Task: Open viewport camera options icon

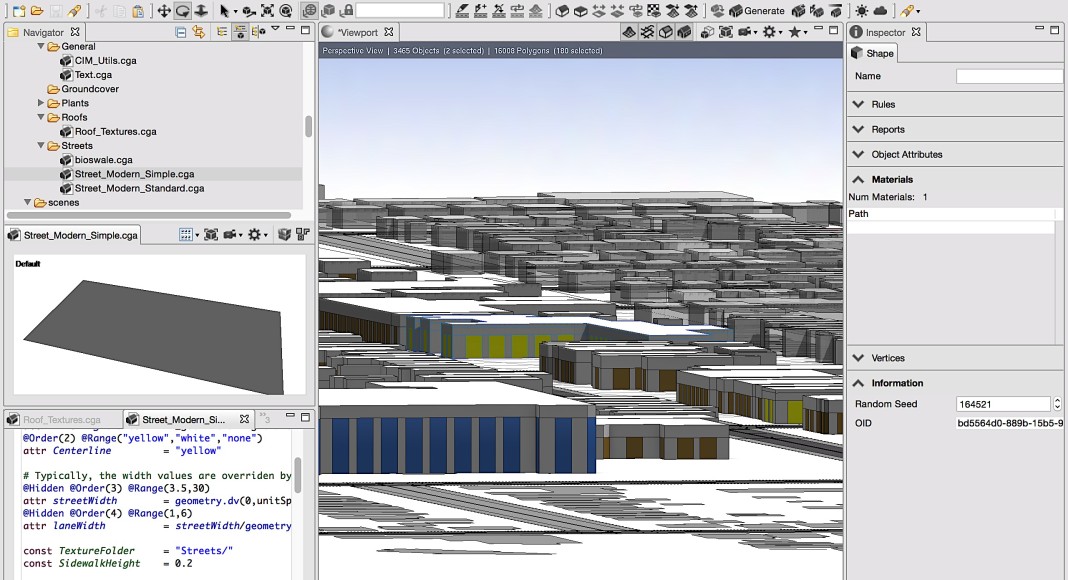Action: (747, 32)
